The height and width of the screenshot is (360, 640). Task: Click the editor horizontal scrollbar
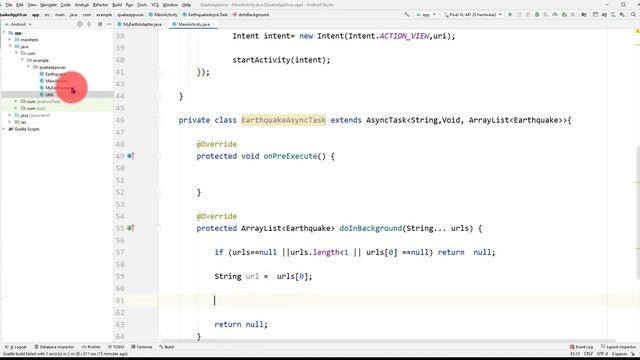coord(388,340)
